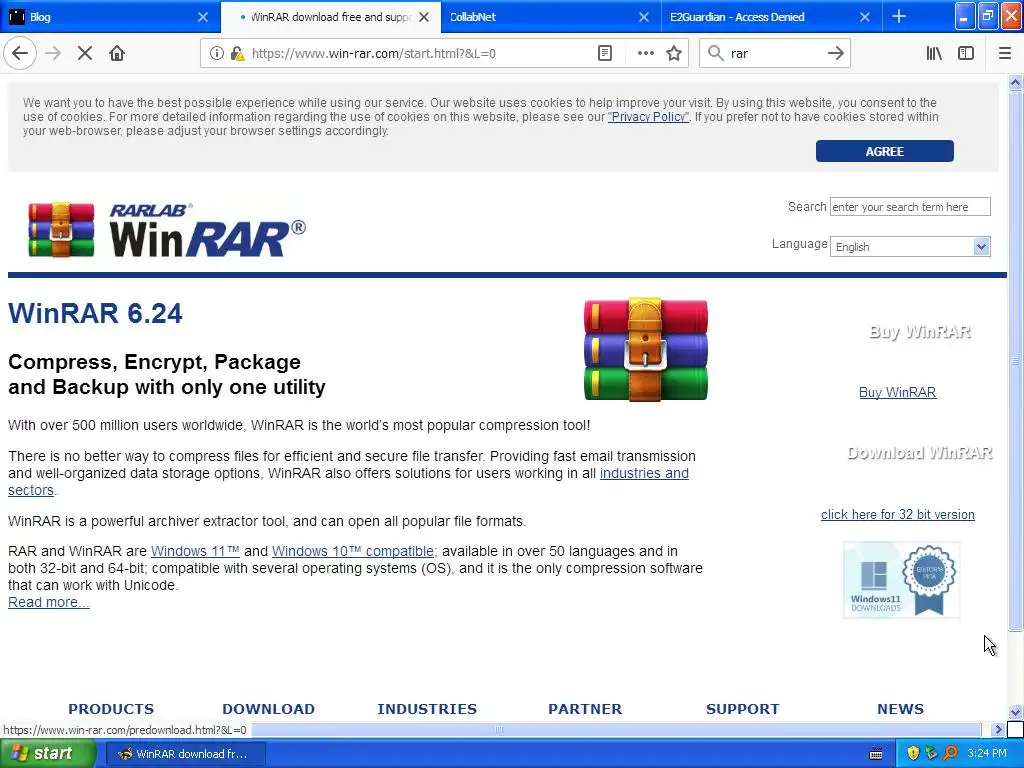Click the URL address bar

pyautogui.click(x=419, y=54)
